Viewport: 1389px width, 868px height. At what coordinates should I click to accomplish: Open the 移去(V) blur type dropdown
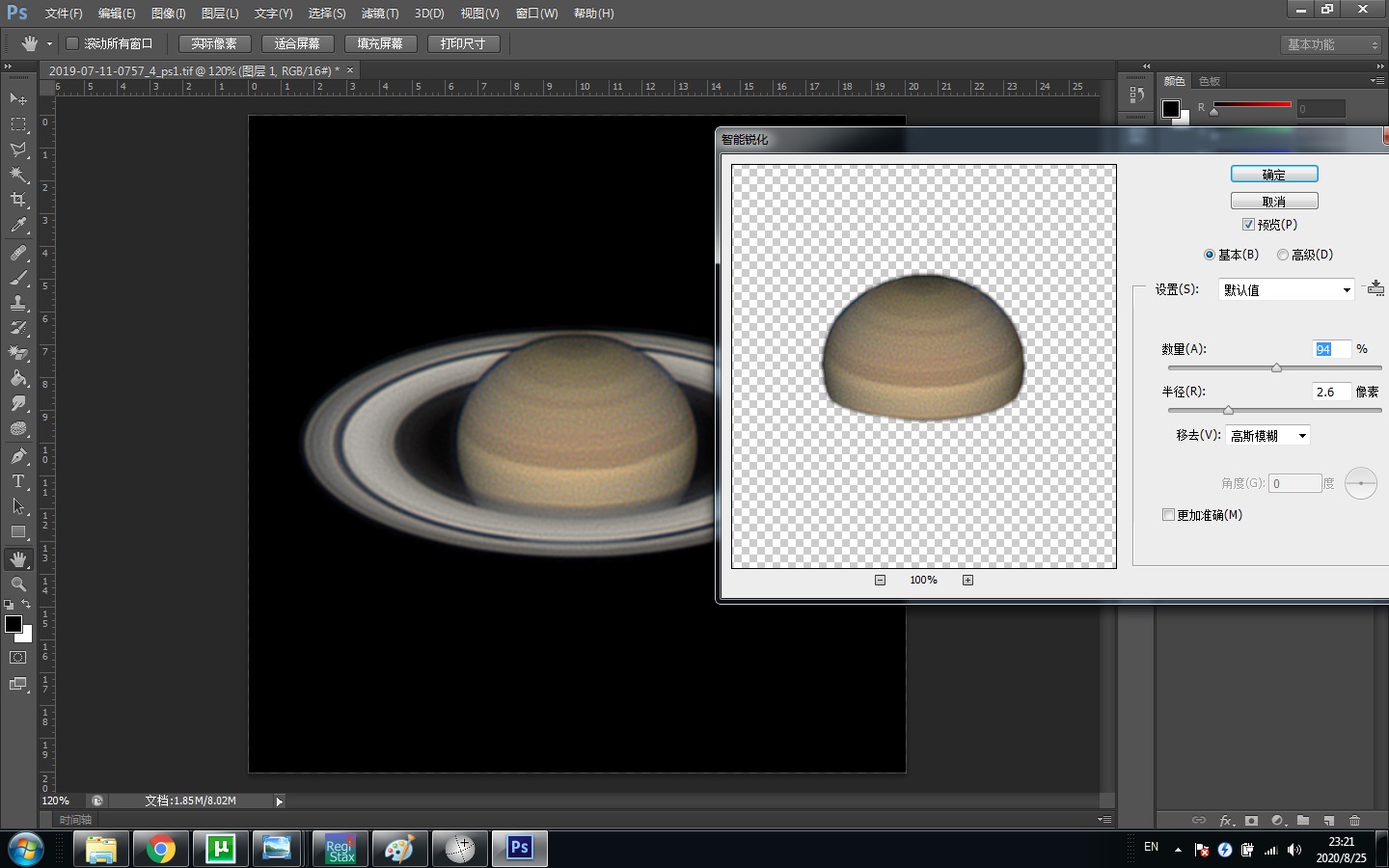point(1267,436)
